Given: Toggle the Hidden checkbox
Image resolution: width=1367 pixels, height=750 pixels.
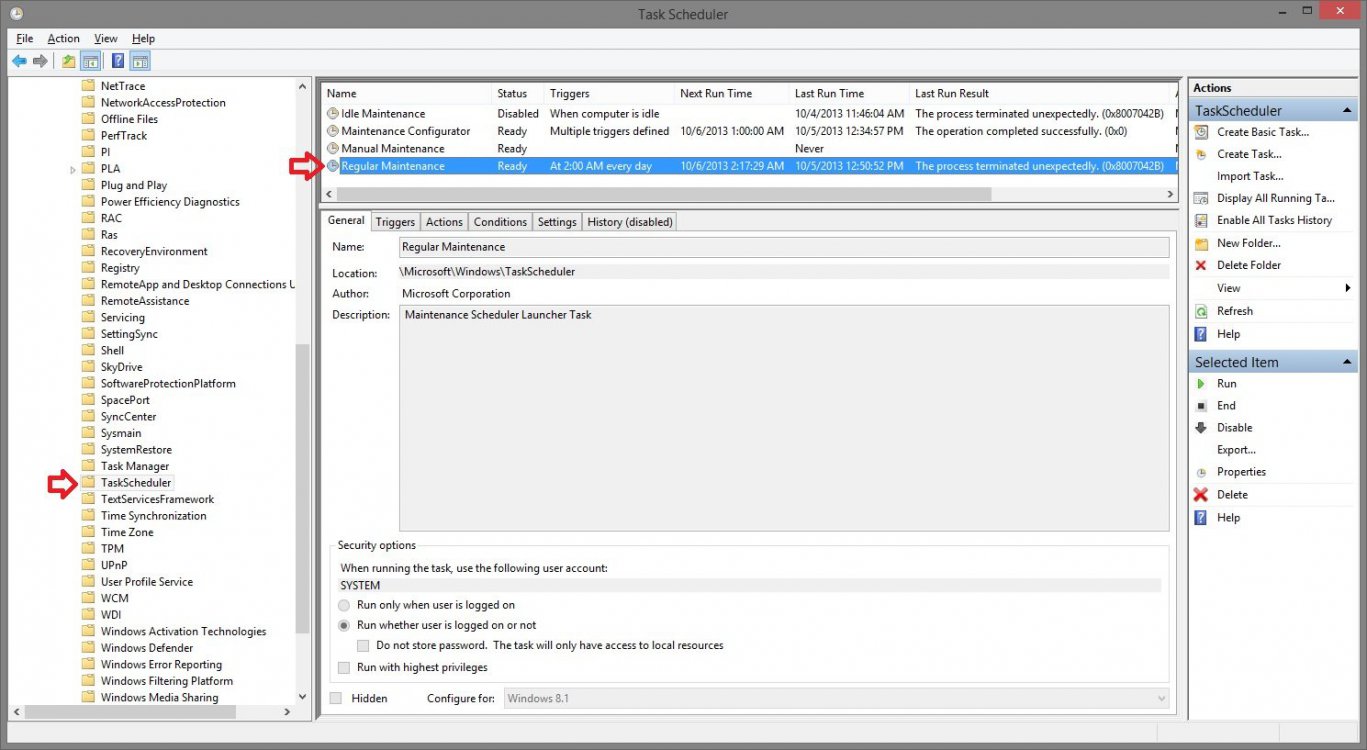Looking at the screenshot, I should [336, 698].
